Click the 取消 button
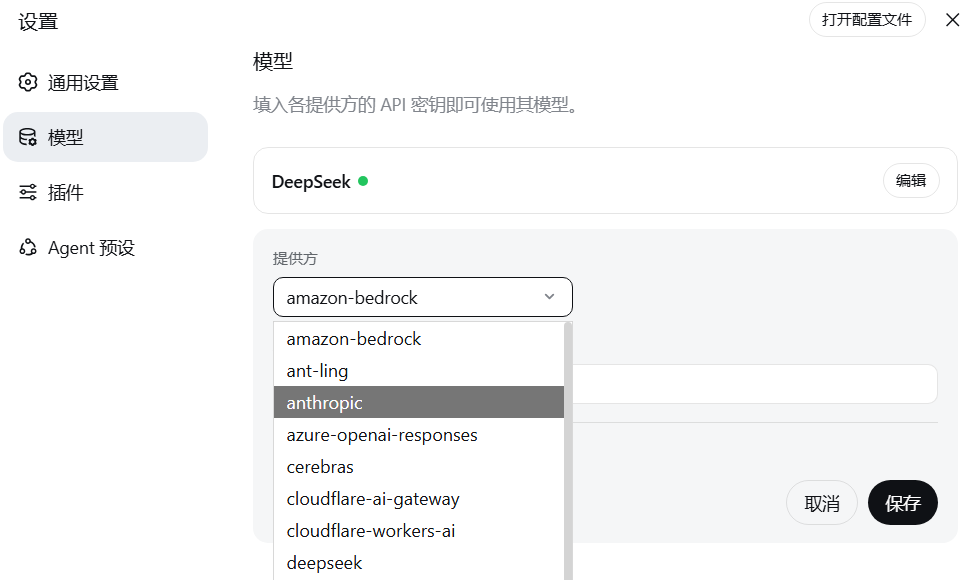The width and height of the screenshot is (978, 580). [821, 503]
